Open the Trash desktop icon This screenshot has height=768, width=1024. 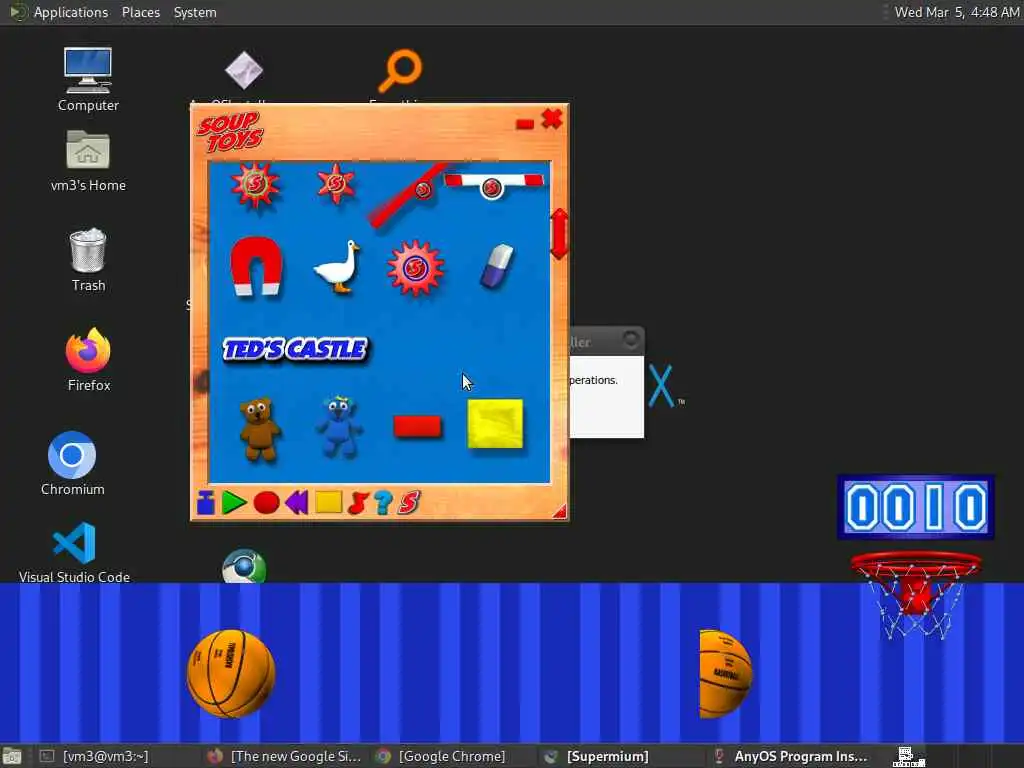tap(88, 260)
